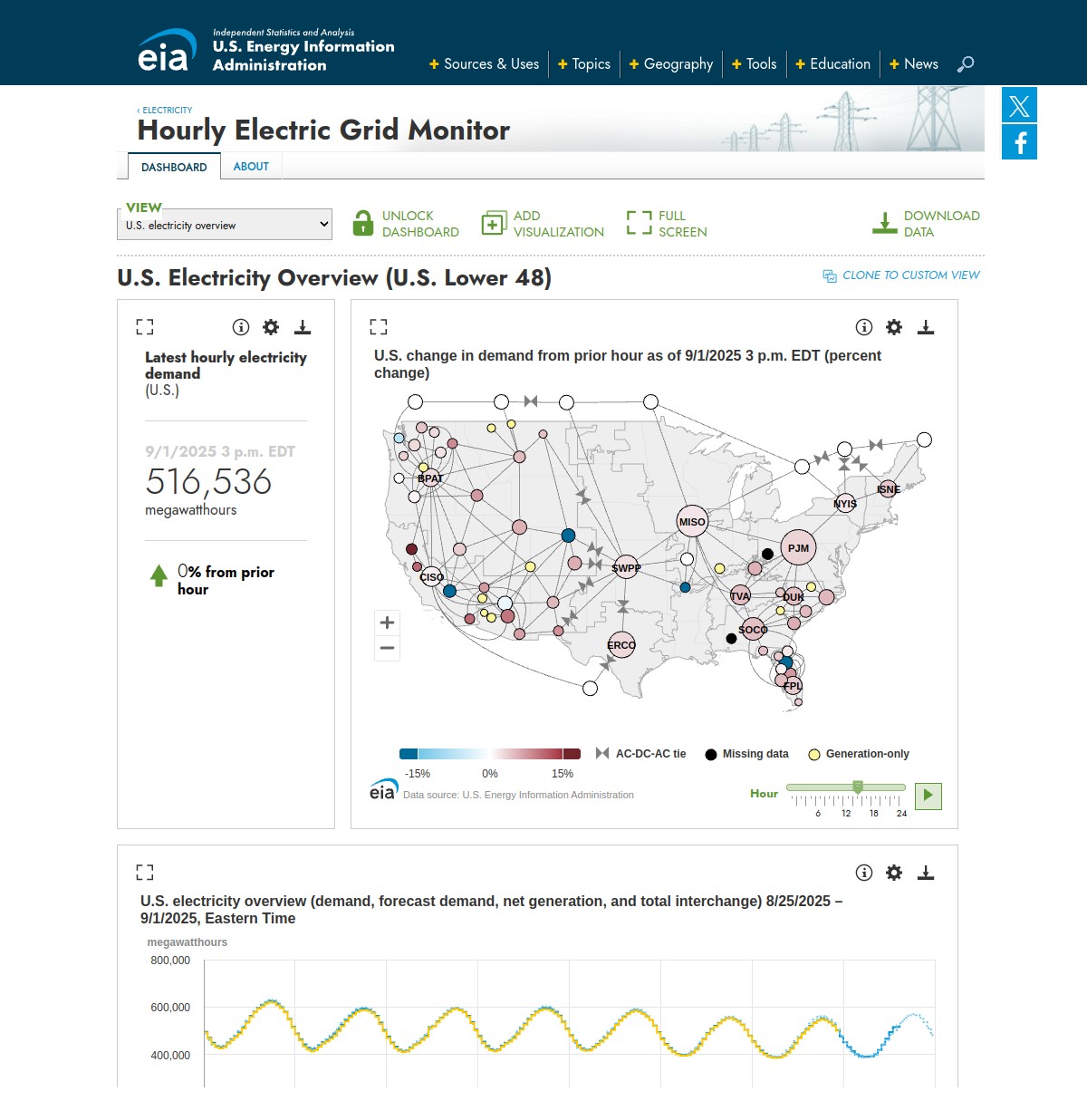Switch to the About tab

(251, 166)
